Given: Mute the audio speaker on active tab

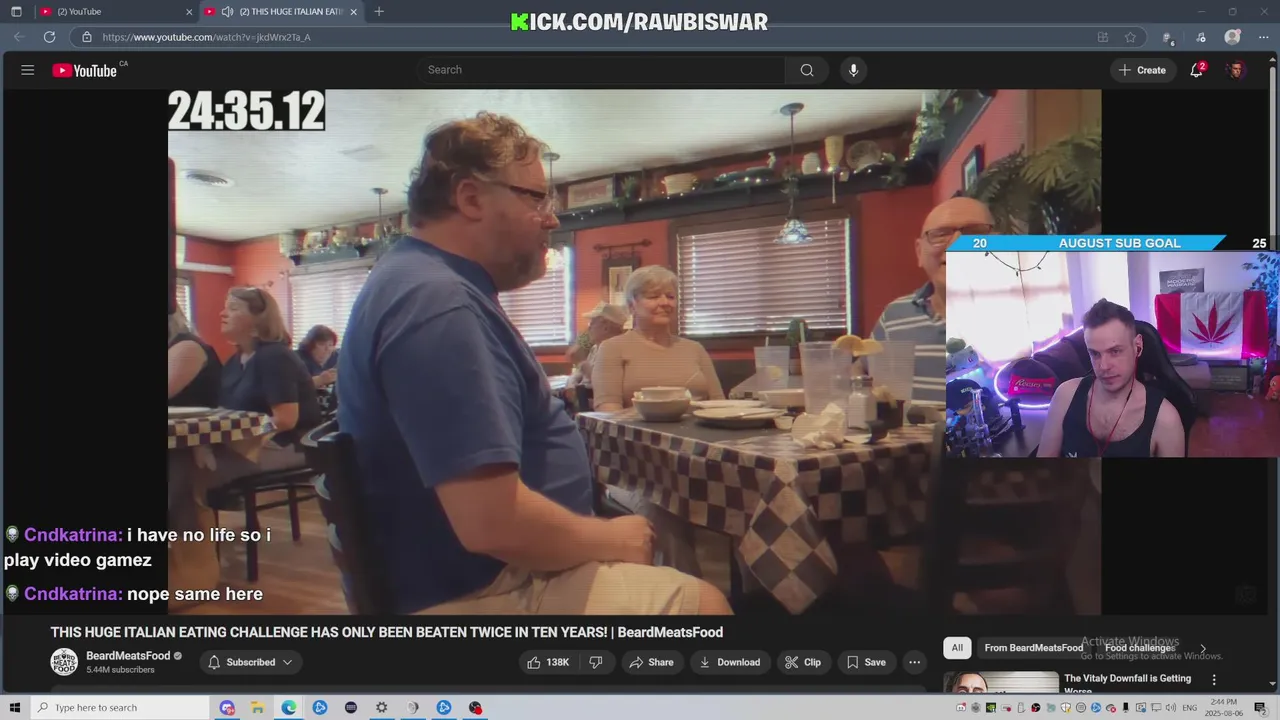Looking at the screenshot, I should (x=227, y=12).
